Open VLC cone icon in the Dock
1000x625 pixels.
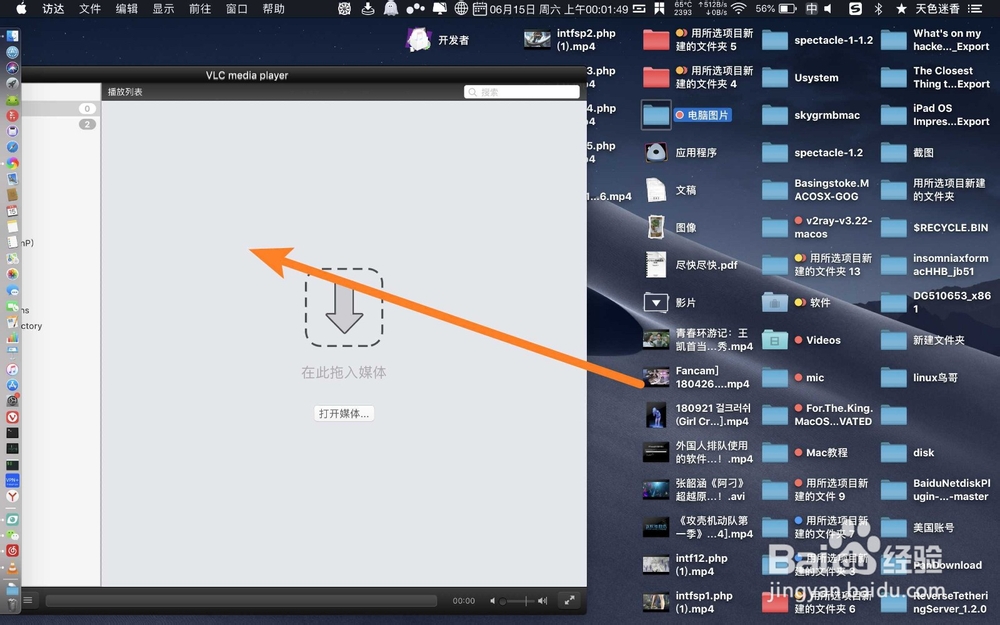pos(12,567)
